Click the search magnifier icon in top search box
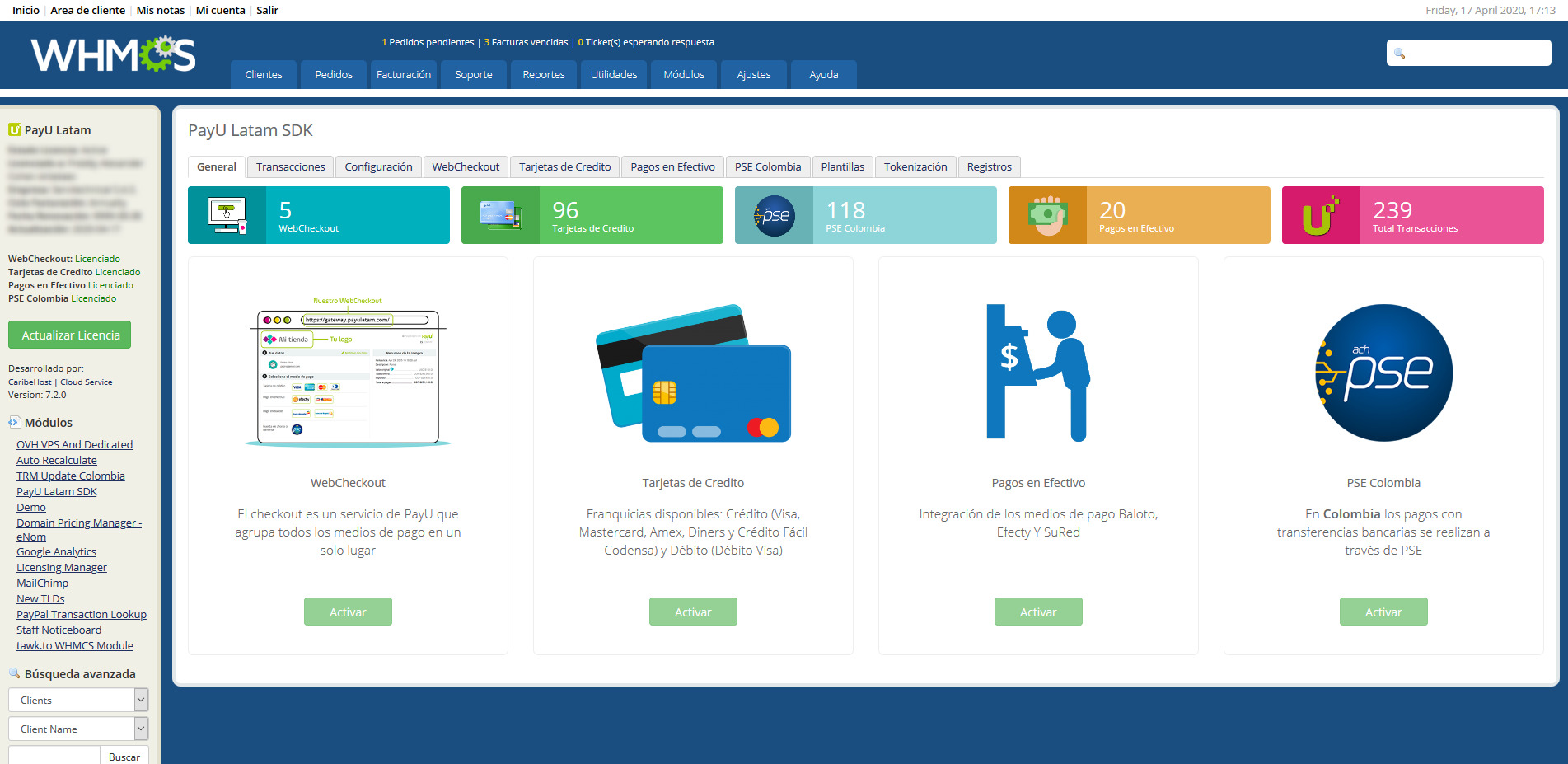This screenshot has width=1568, height=764. pyautogui.click(x=1399, y=54)
